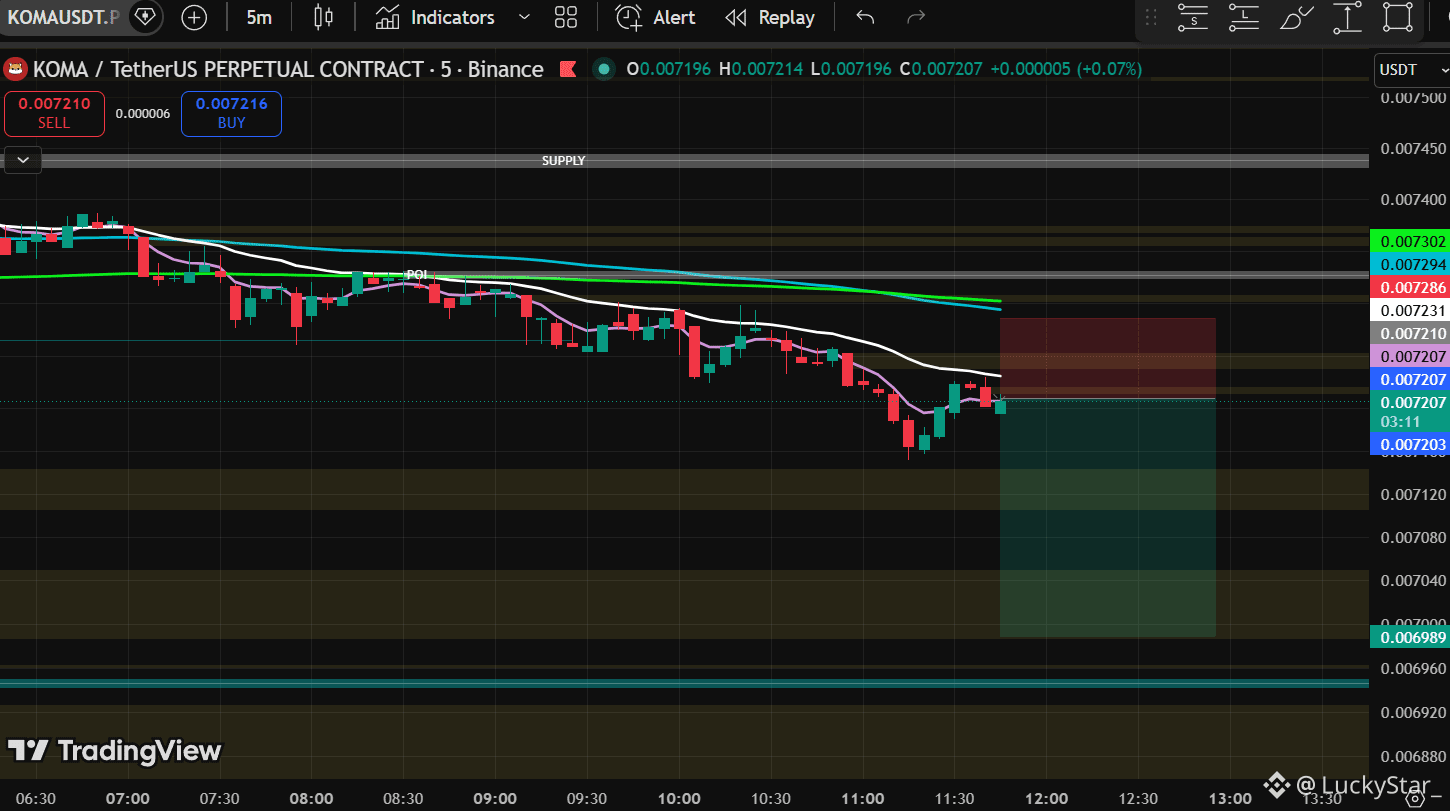Change the 5m chart interval
The height and width of the screenshot is (811, 1450).
click(259, 17)
